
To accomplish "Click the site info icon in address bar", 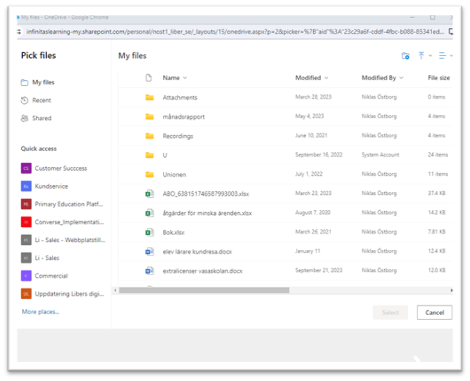I will [x=19, y=32].
